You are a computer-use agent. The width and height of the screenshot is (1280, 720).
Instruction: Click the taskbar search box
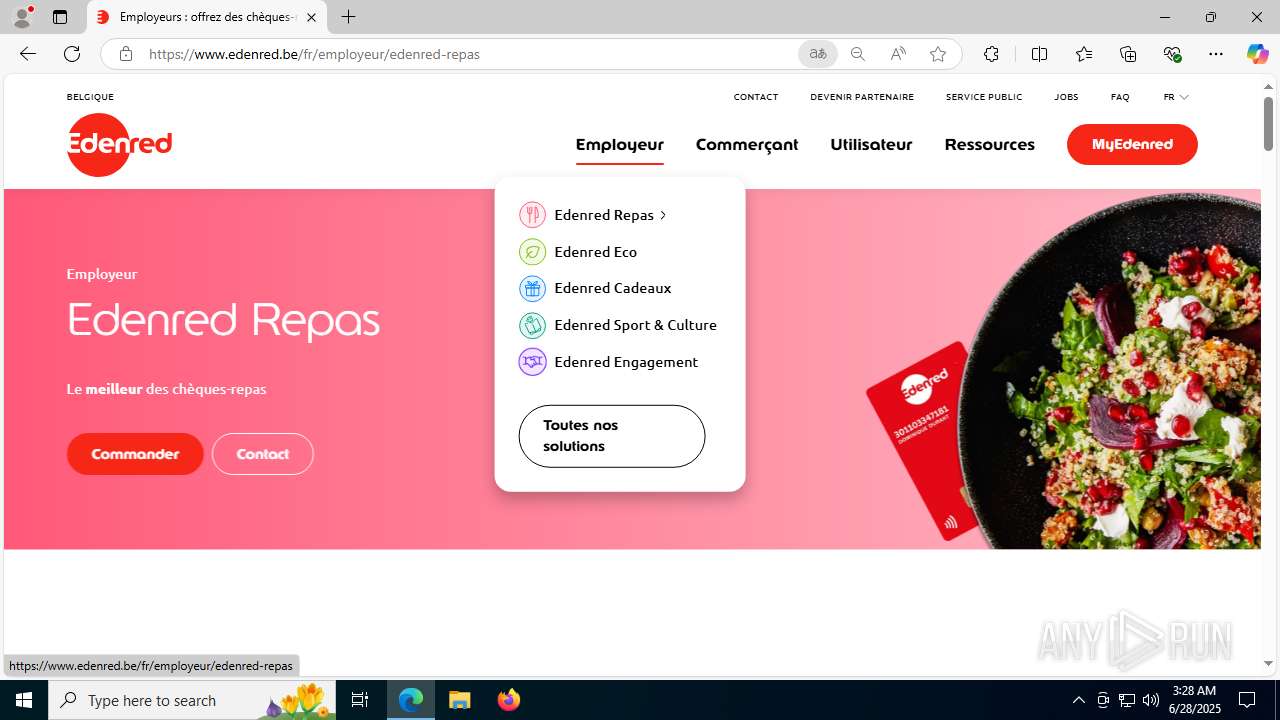(x=191, y=700)
